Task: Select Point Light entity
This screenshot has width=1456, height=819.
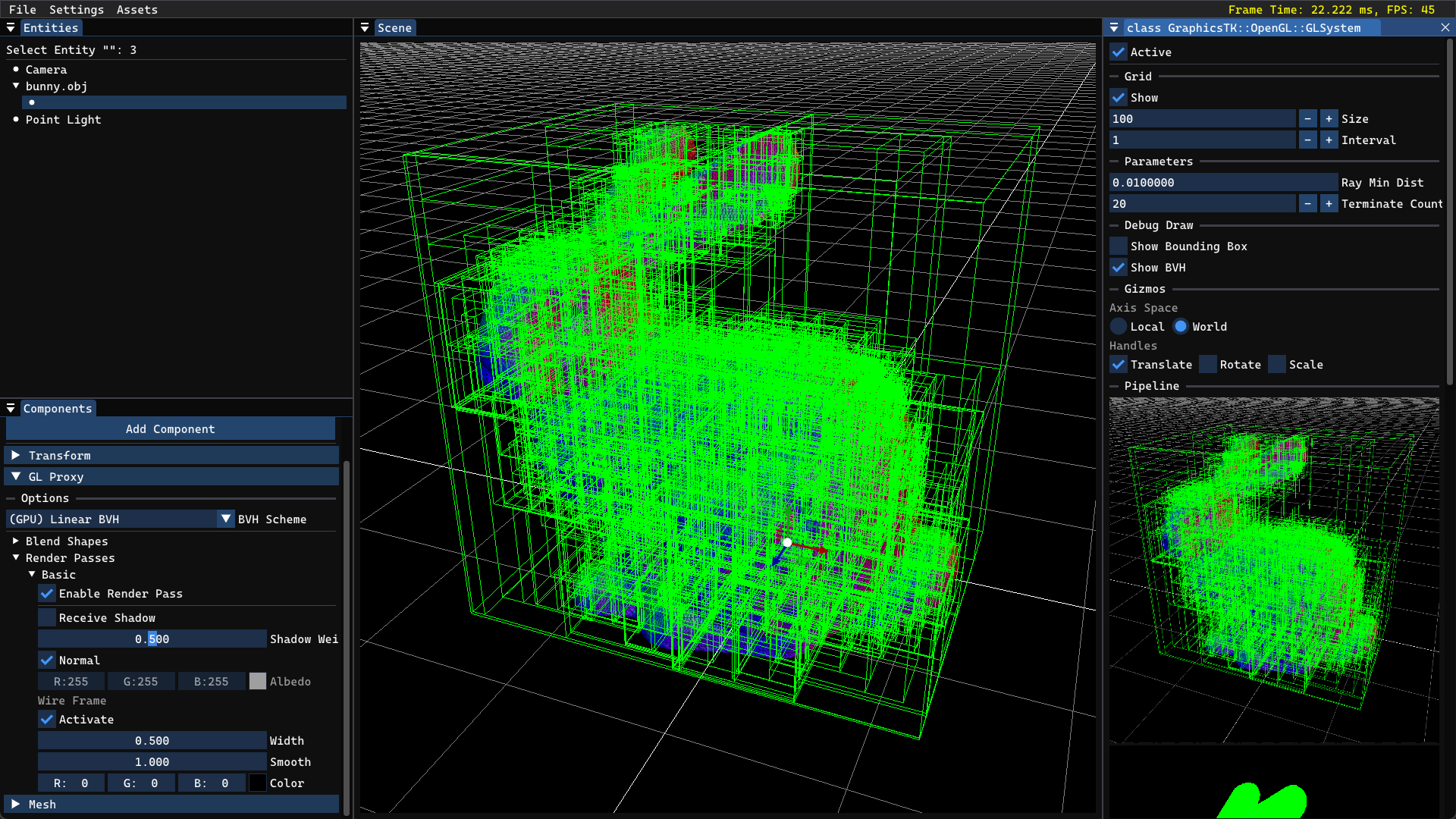Action: tap(63, 120)
